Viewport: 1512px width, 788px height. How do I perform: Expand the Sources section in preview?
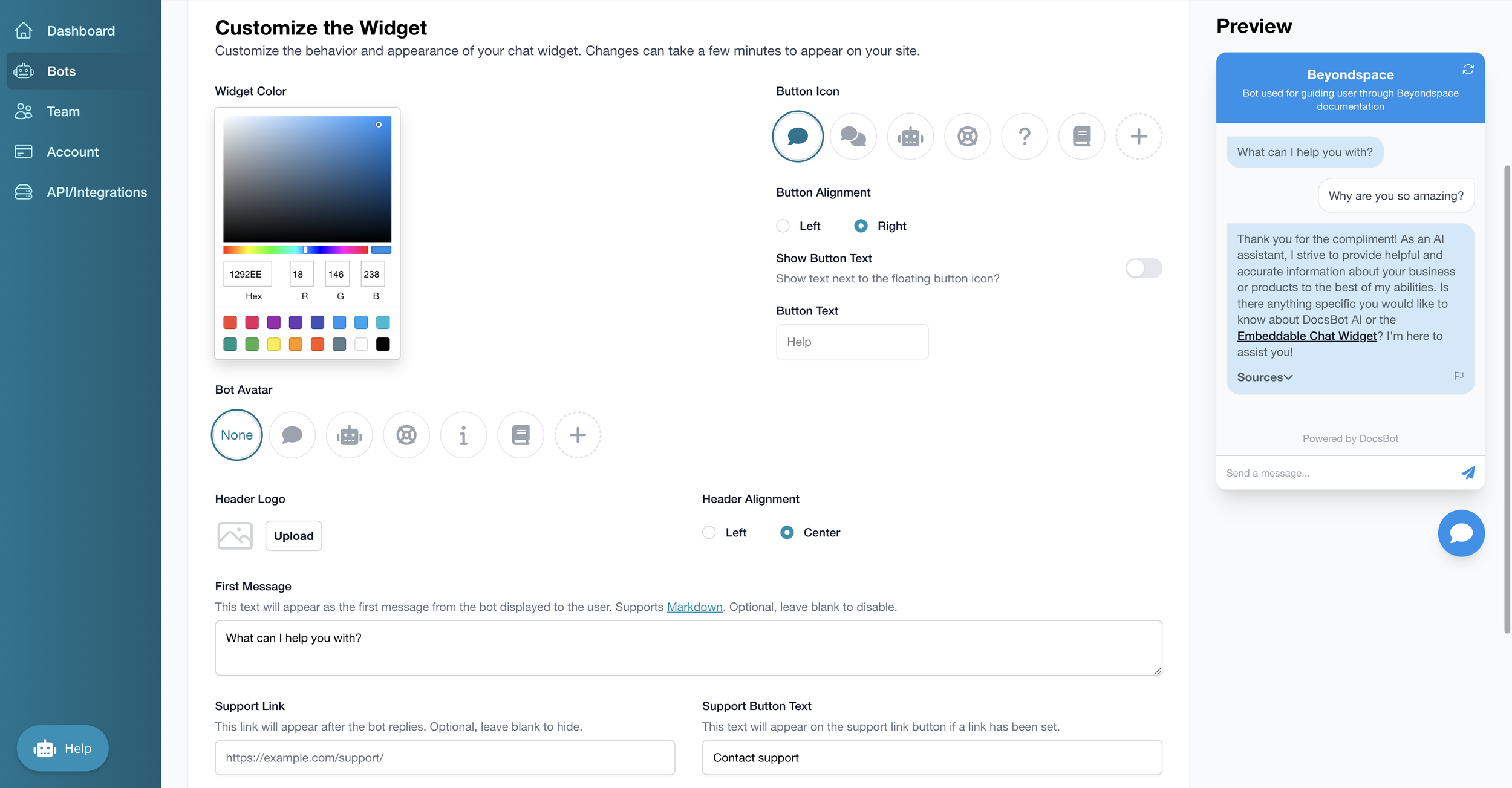pos(1265,377)
